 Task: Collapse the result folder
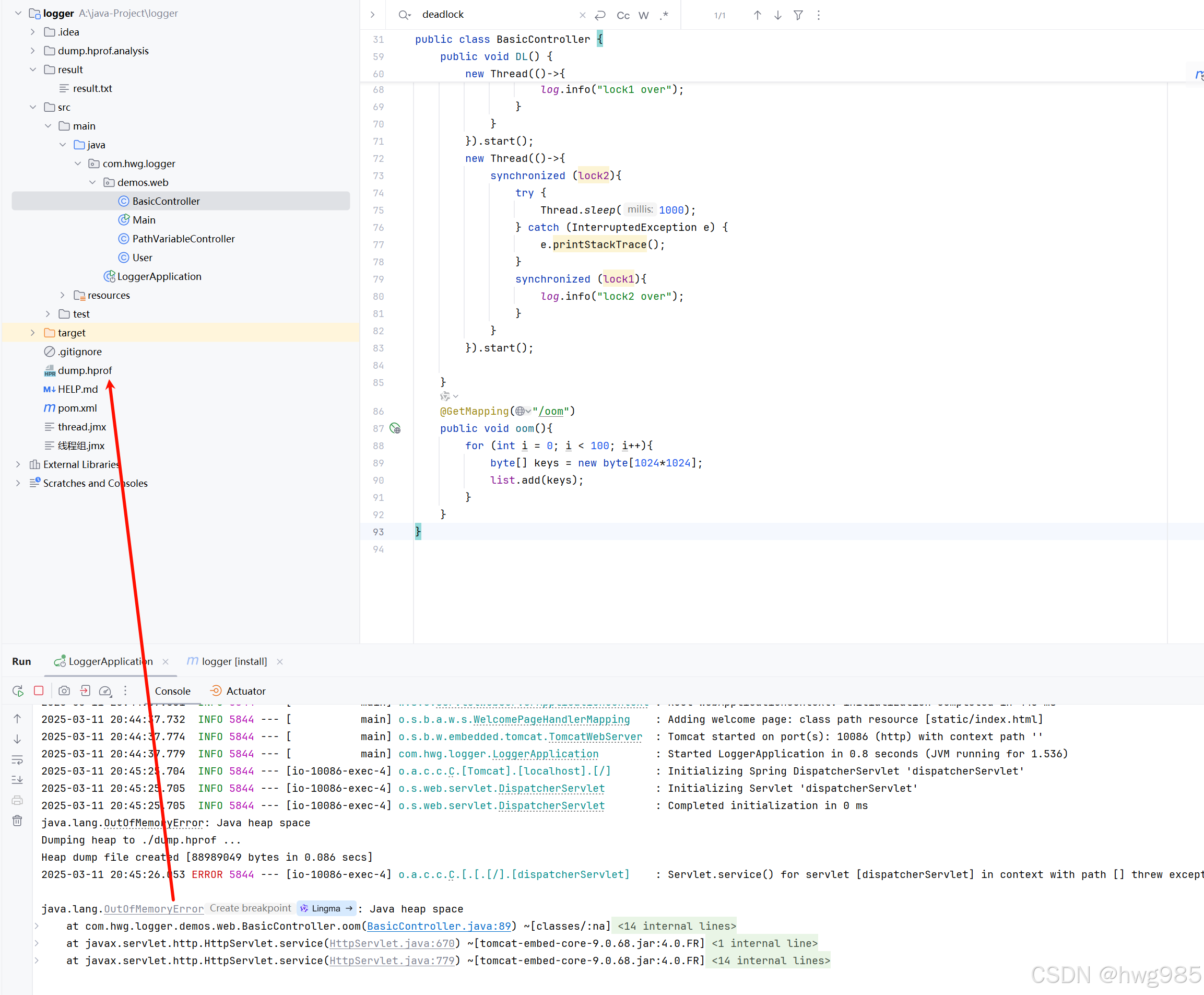33,70
